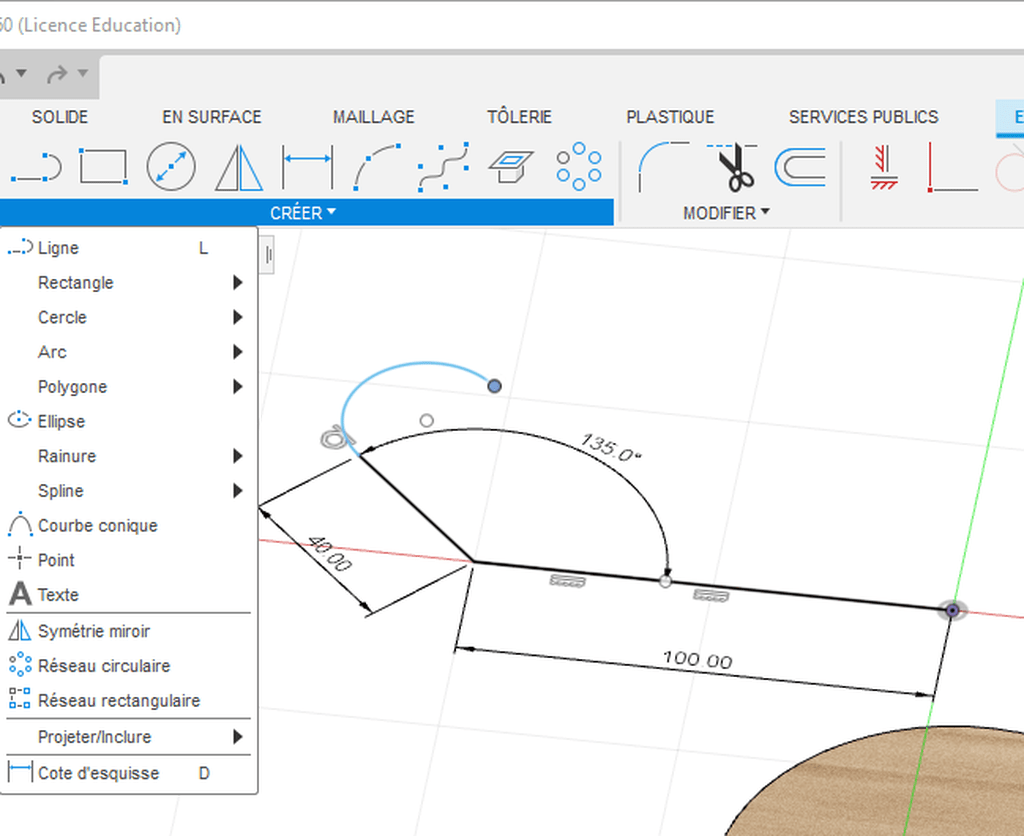Click the 100.00 dimension value
Image resolution: width=1024 pixels, height=836 pixels.
pyautogui.click(x=697, y=660)
